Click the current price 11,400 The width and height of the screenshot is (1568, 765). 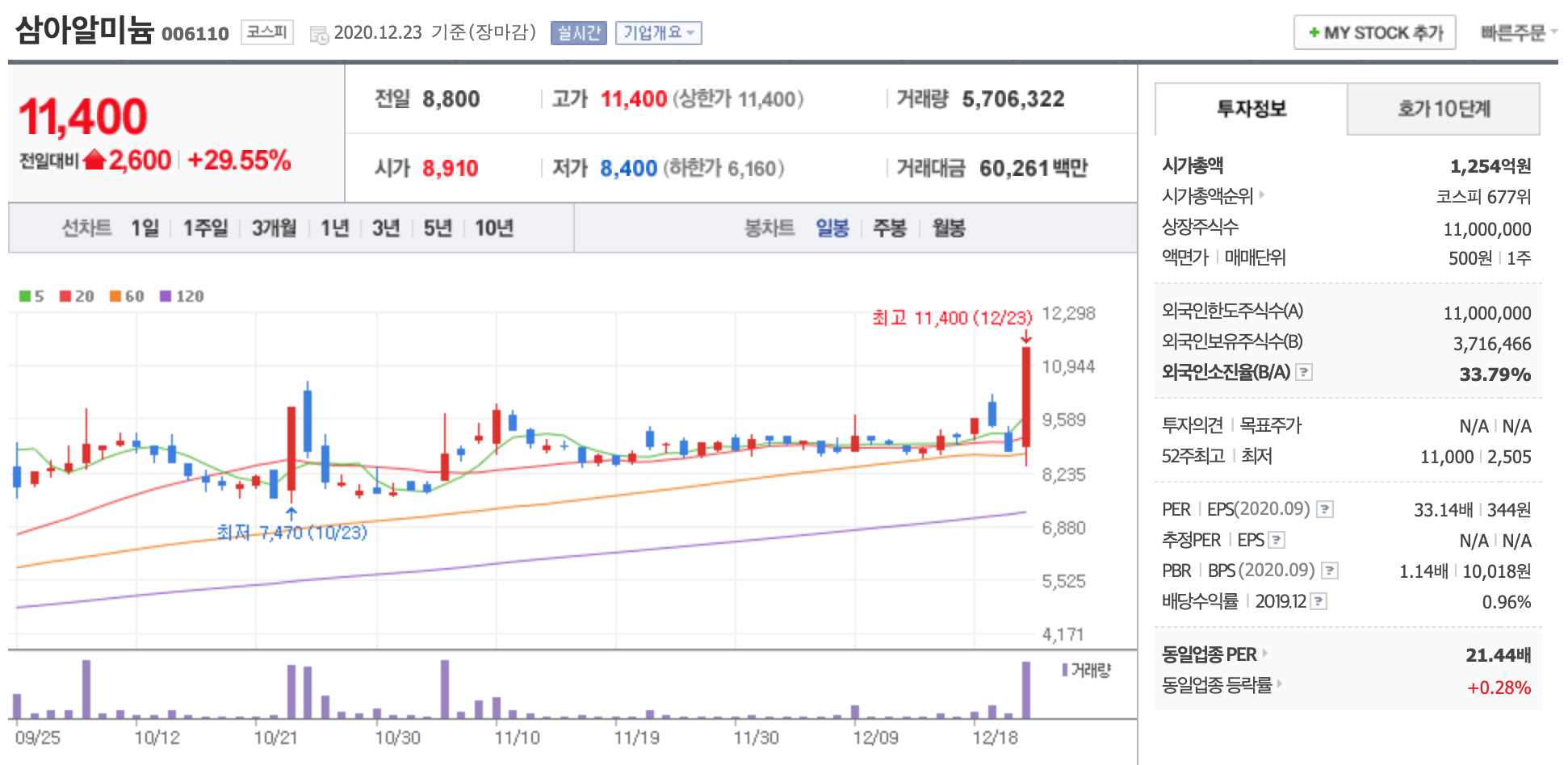click(x=83, y=116)
